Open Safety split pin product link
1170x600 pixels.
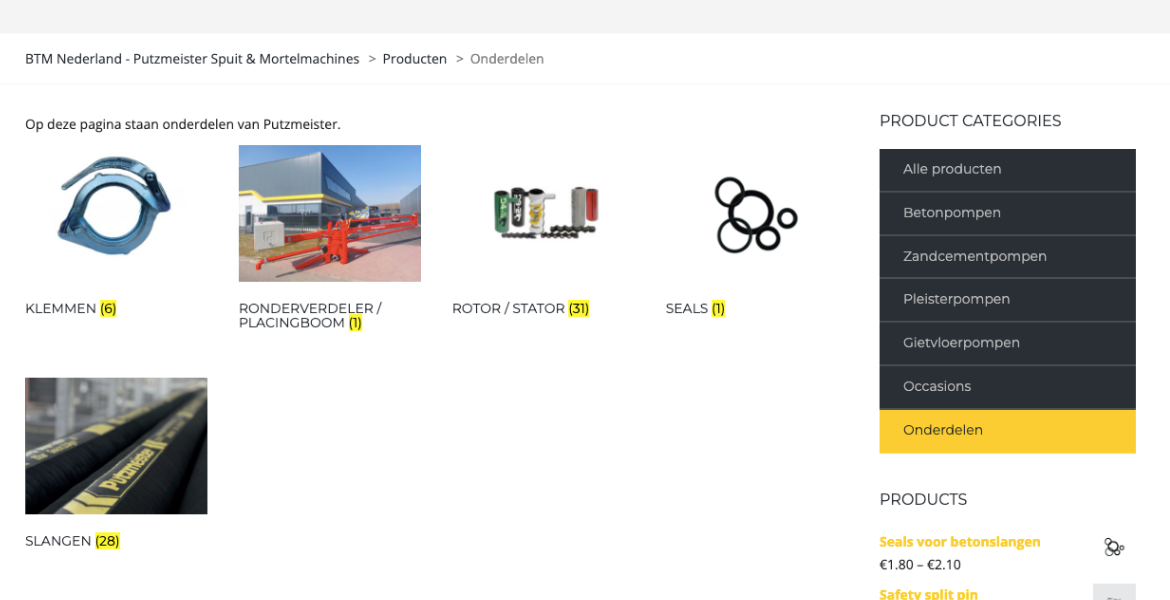click(x=928, y=594)
